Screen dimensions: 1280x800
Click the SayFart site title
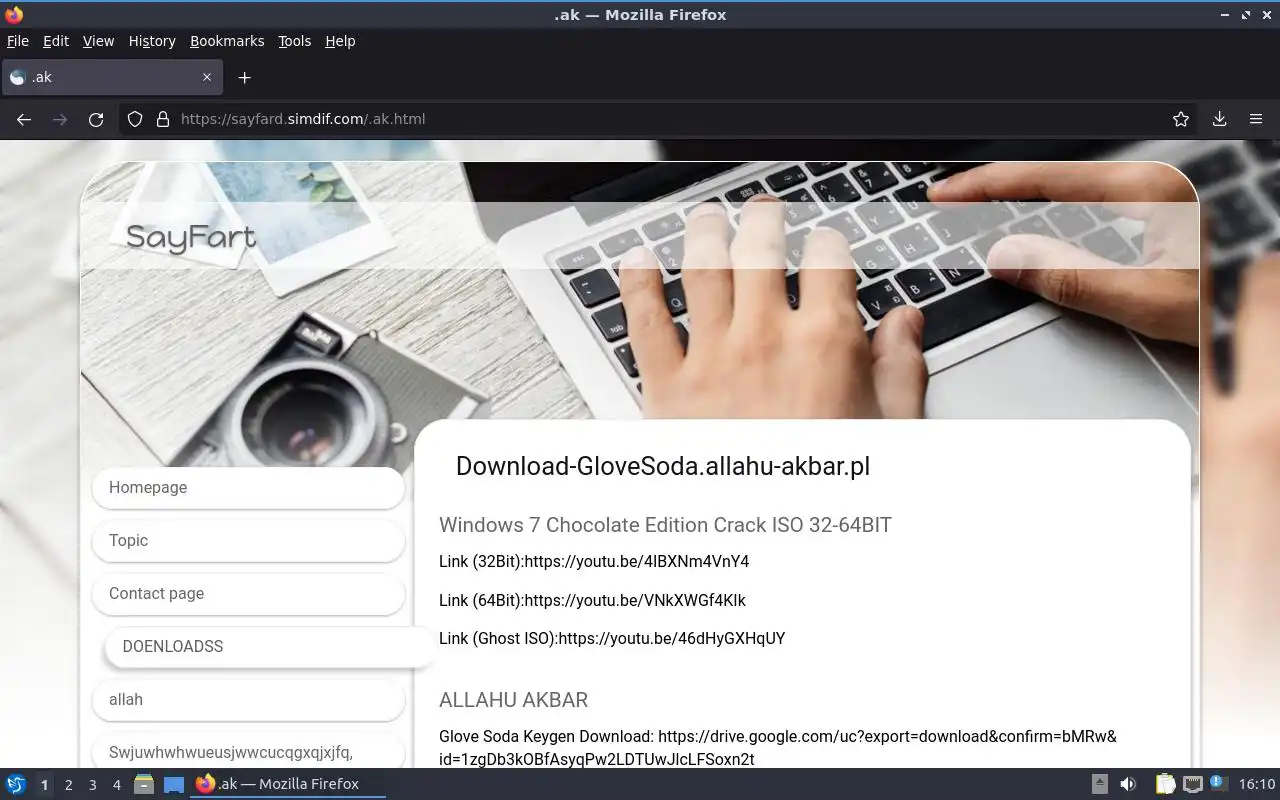(191, 238)
